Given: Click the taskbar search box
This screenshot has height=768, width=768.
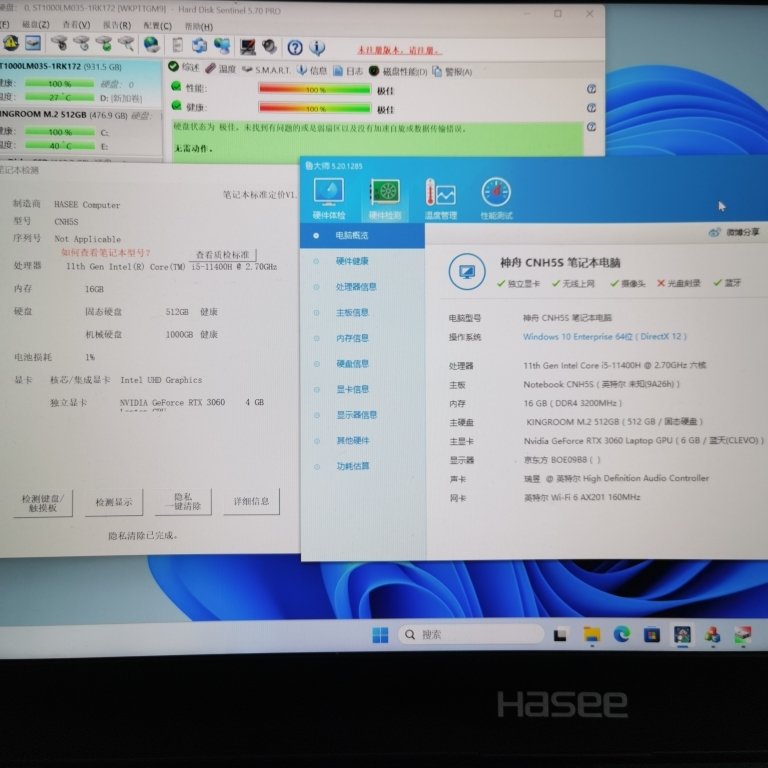Looking at the screenshot, I should 471,634.
